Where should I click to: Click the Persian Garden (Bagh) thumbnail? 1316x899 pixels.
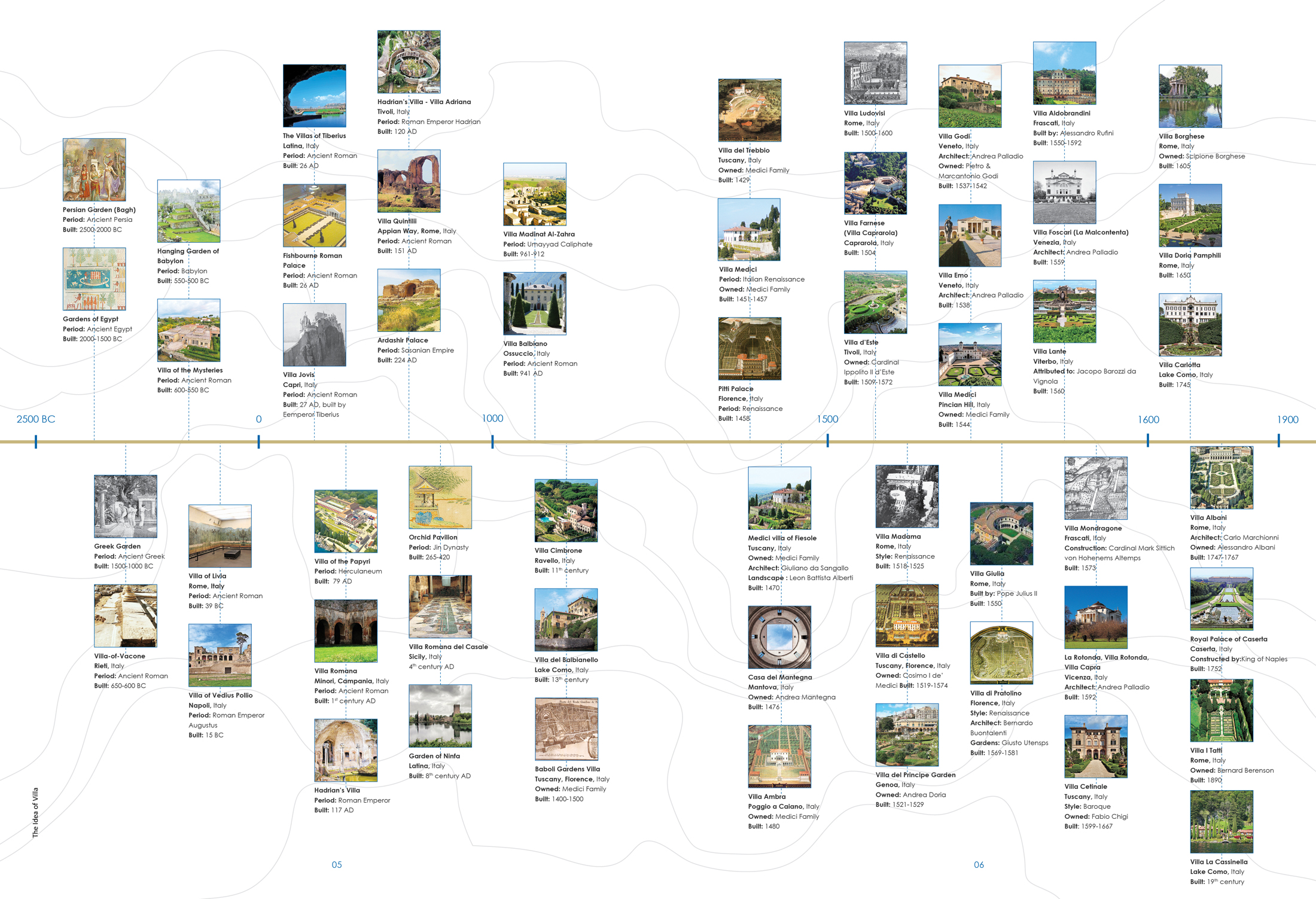(95, 170)
